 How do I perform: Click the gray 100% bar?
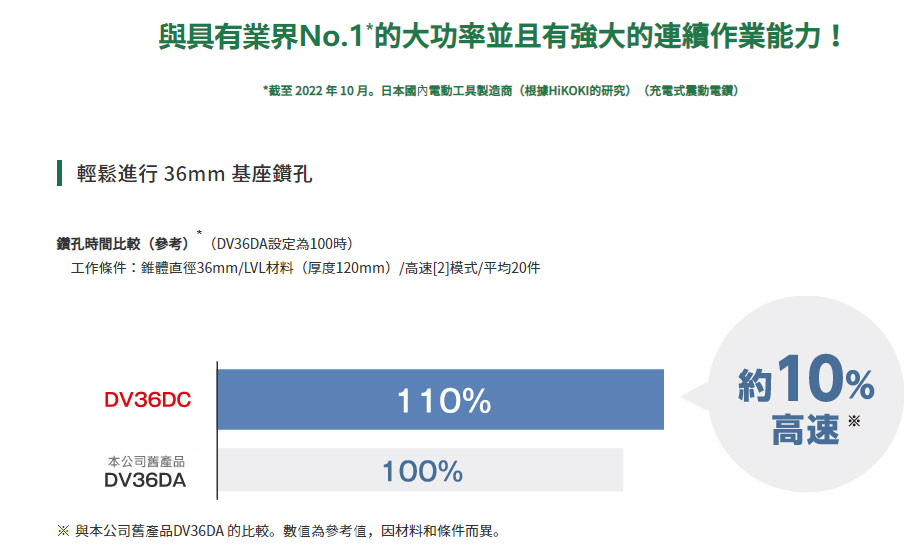pos(420,470)
